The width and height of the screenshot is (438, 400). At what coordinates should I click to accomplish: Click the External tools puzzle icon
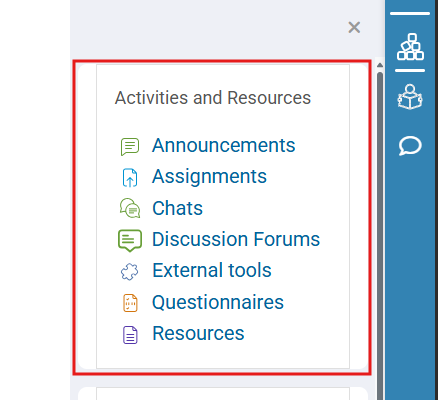[130, 272]
